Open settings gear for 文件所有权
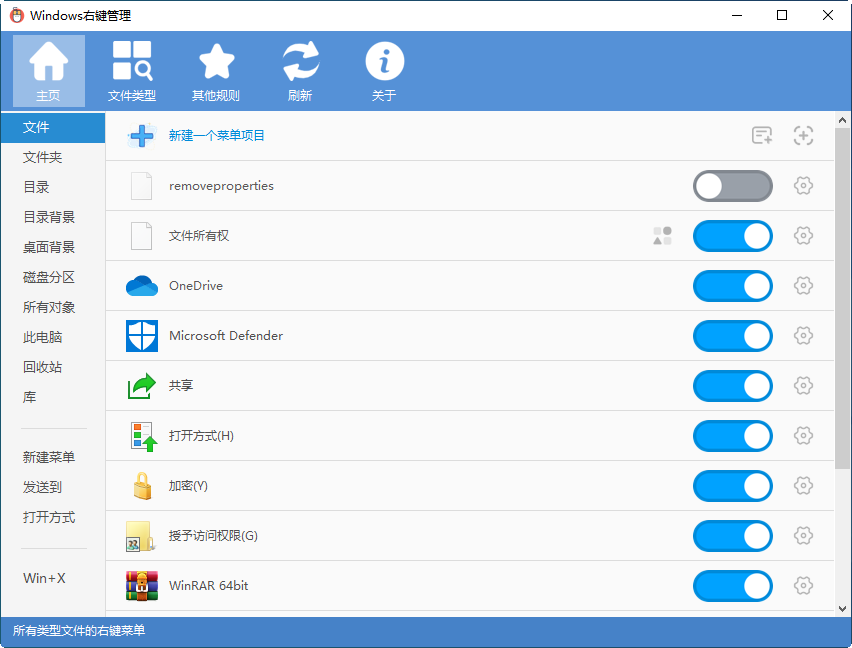Image resolution: width=852 pixels, height=648 pixels. pos(803,236)
